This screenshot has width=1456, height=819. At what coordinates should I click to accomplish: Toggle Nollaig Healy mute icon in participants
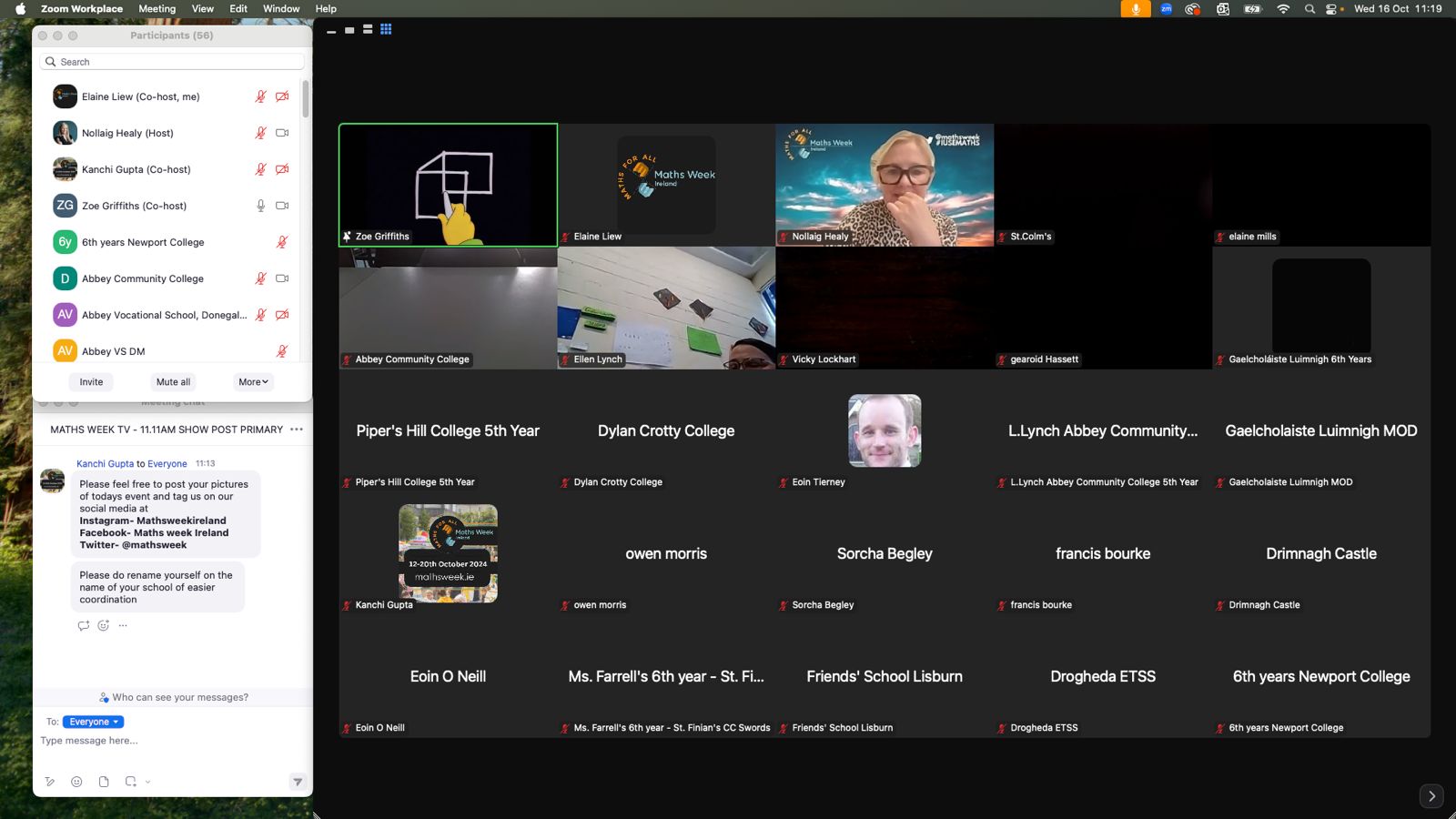point(260,133)
